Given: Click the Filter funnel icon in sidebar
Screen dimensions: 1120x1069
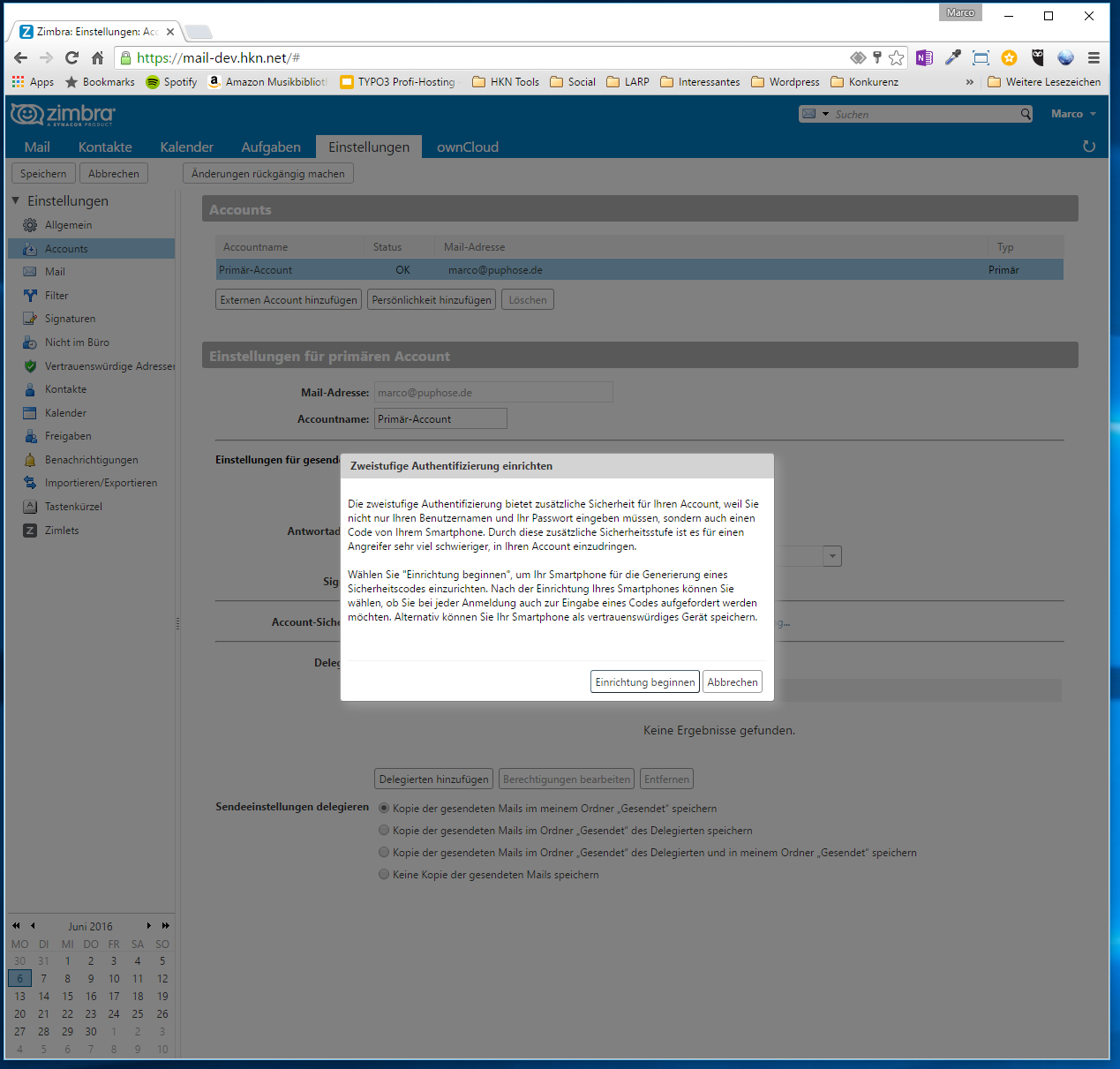Looking at the screenshot, I should coord(30,296).
